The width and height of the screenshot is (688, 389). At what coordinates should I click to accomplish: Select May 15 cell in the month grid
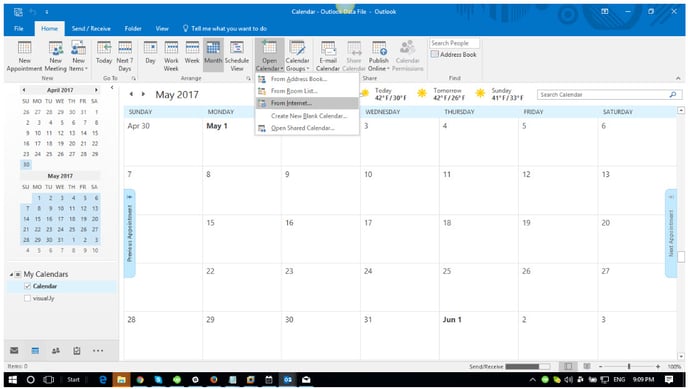(x=242, y=239)
